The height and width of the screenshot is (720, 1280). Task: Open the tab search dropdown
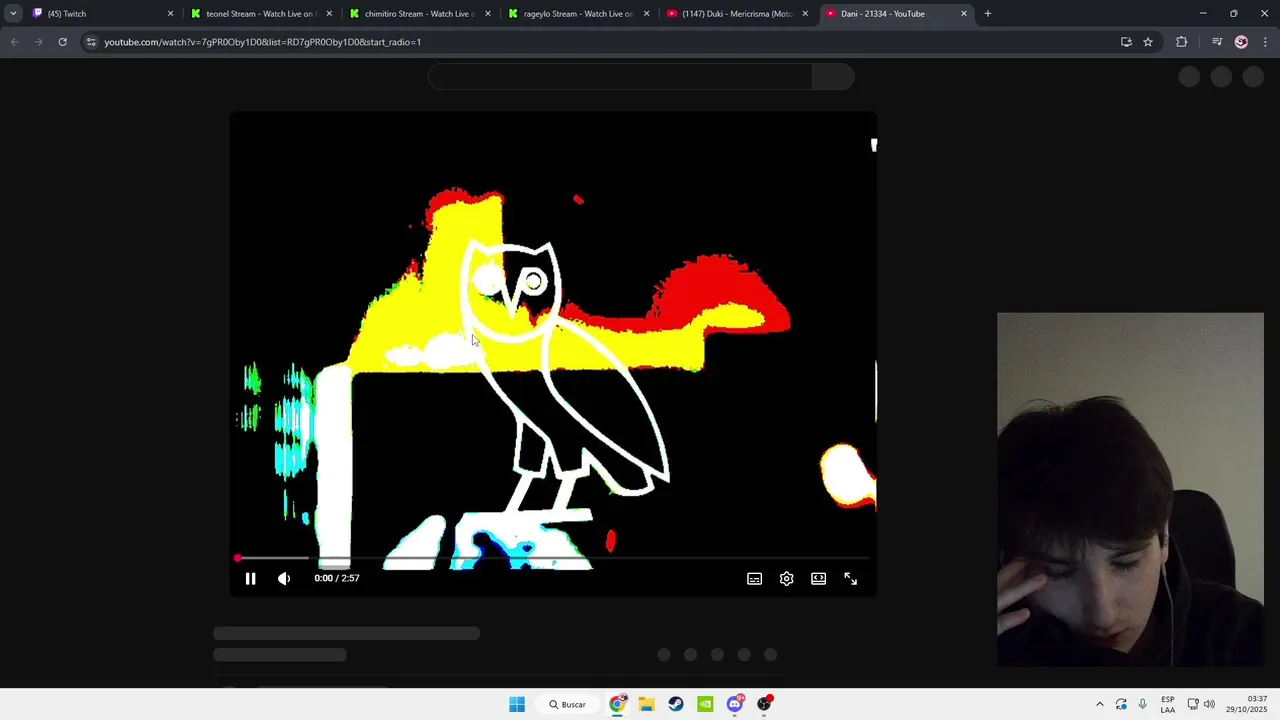(13, 14)
